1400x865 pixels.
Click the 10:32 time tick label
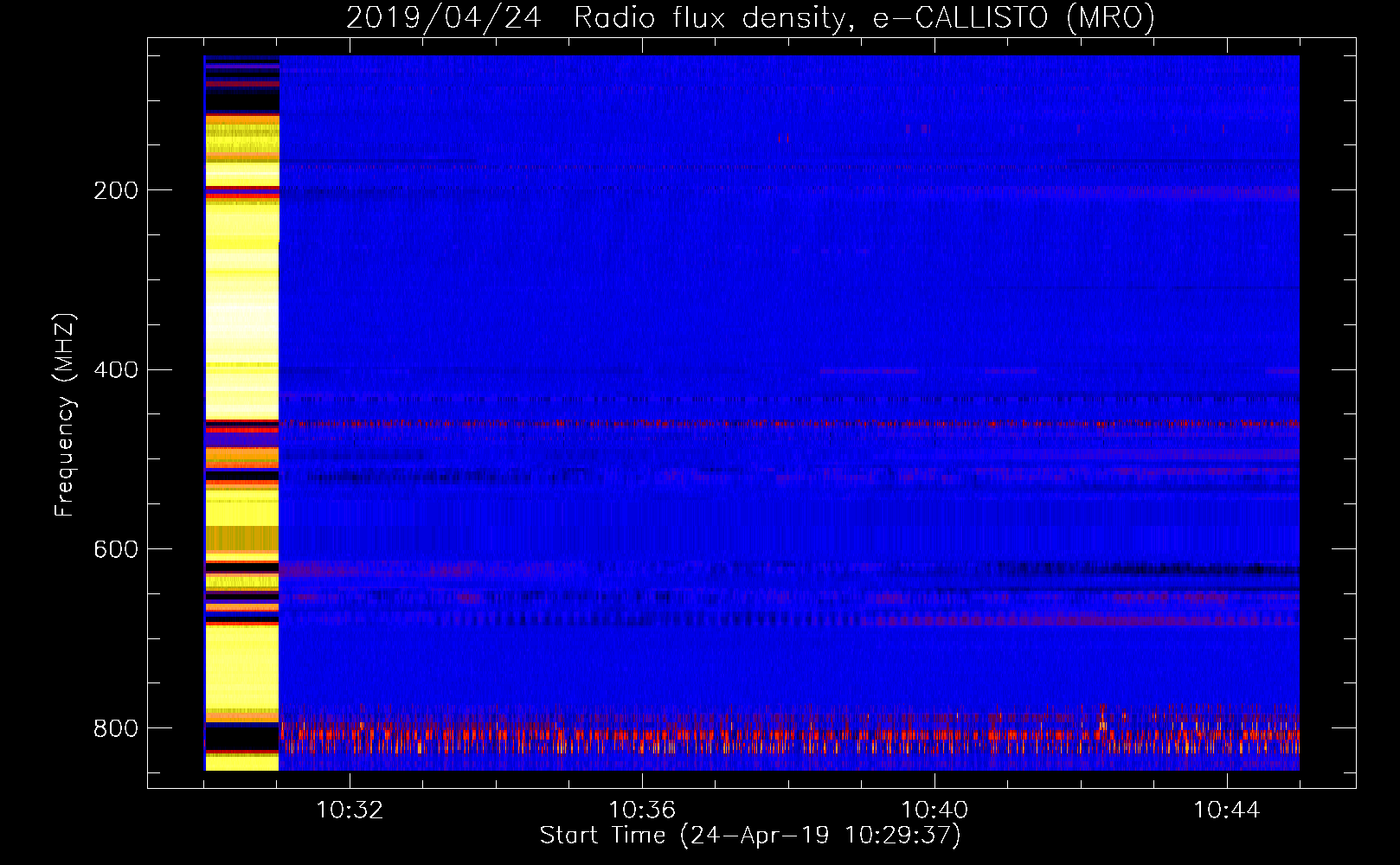coord(350,811)
